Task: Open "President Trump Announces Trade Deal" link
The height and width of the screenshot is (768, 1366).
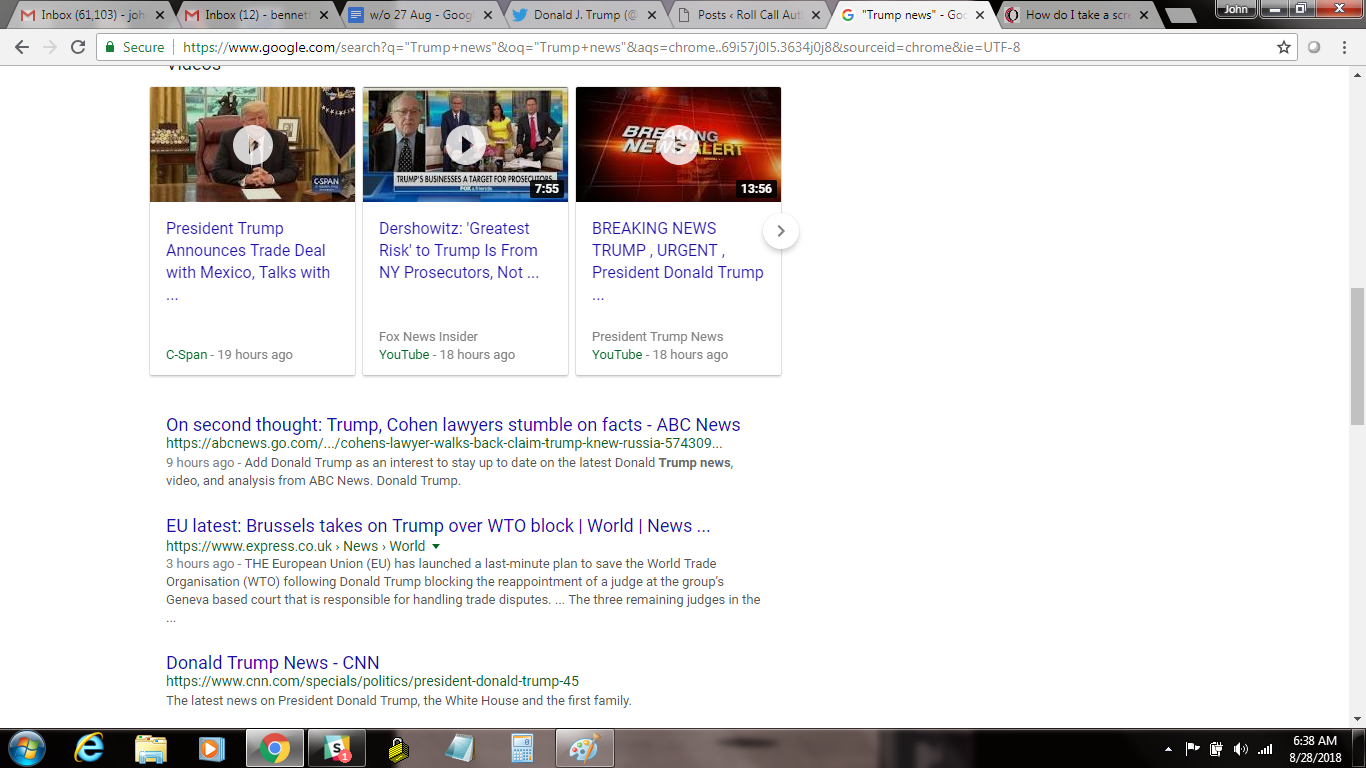Action: [x=248, y=261]
